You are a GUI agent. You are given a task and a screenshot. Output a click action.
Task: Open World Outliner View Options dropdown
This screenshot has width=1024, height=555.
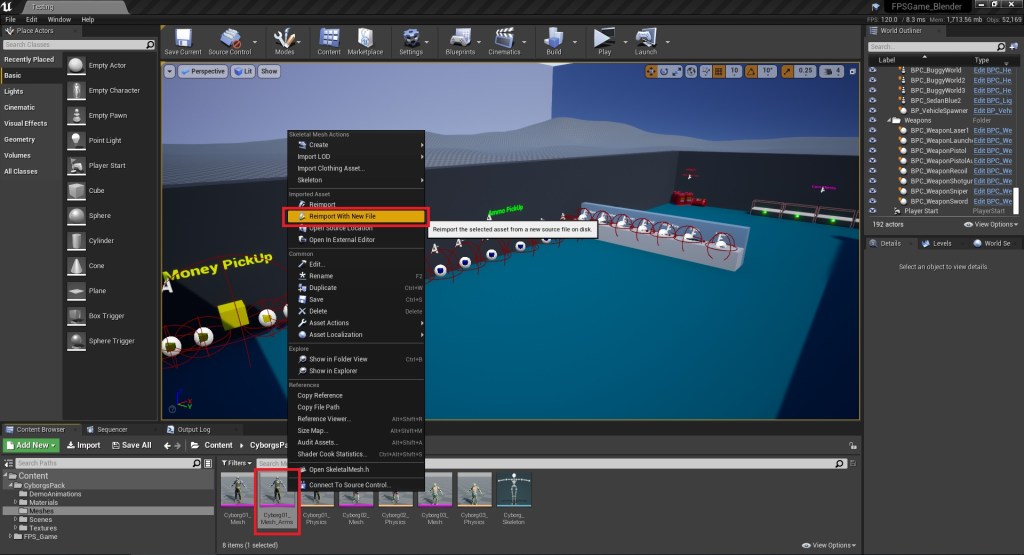(988, 224)
